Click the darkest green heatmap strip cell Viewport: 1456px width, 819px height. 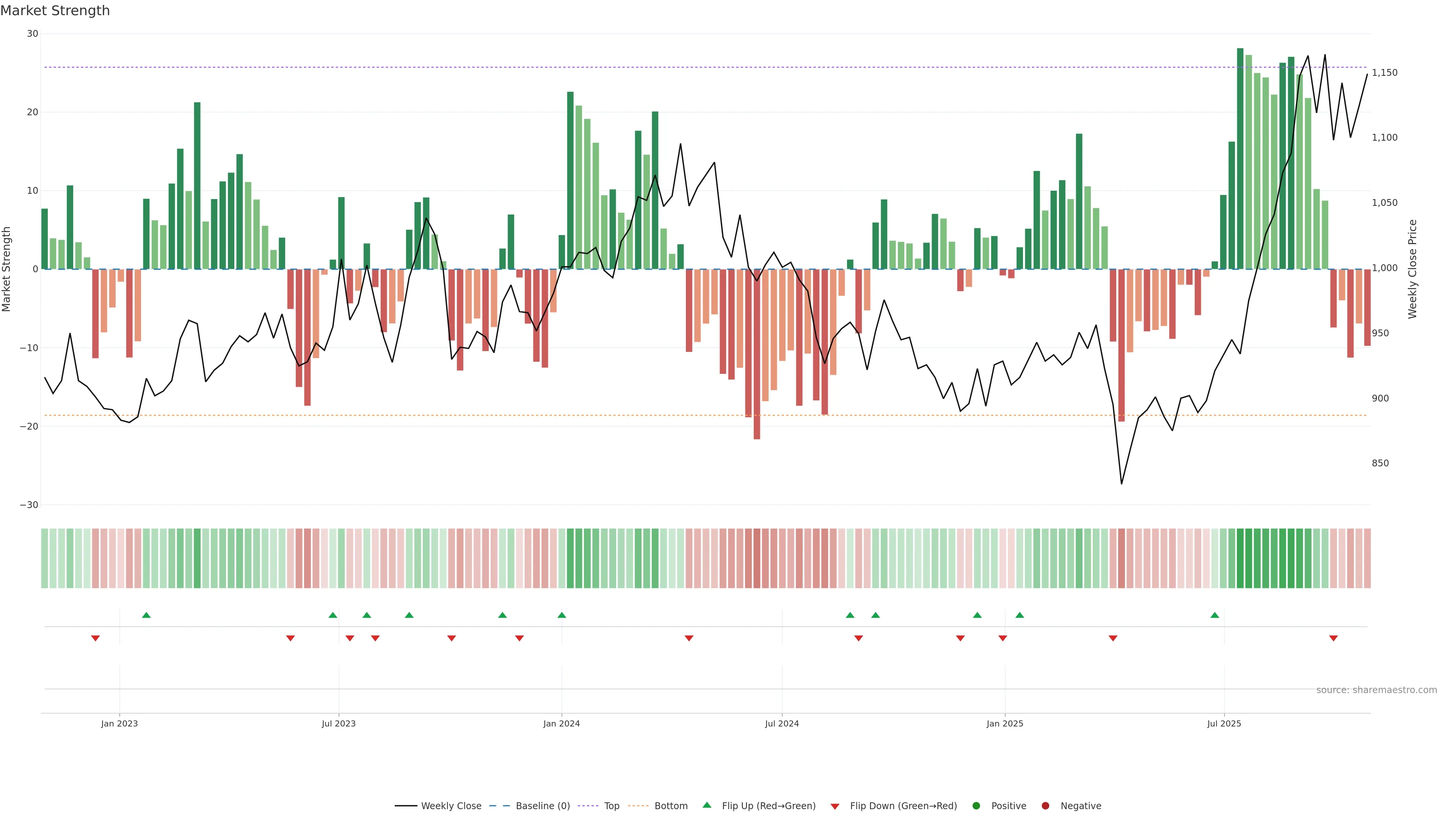click(x=1240, y=559)
